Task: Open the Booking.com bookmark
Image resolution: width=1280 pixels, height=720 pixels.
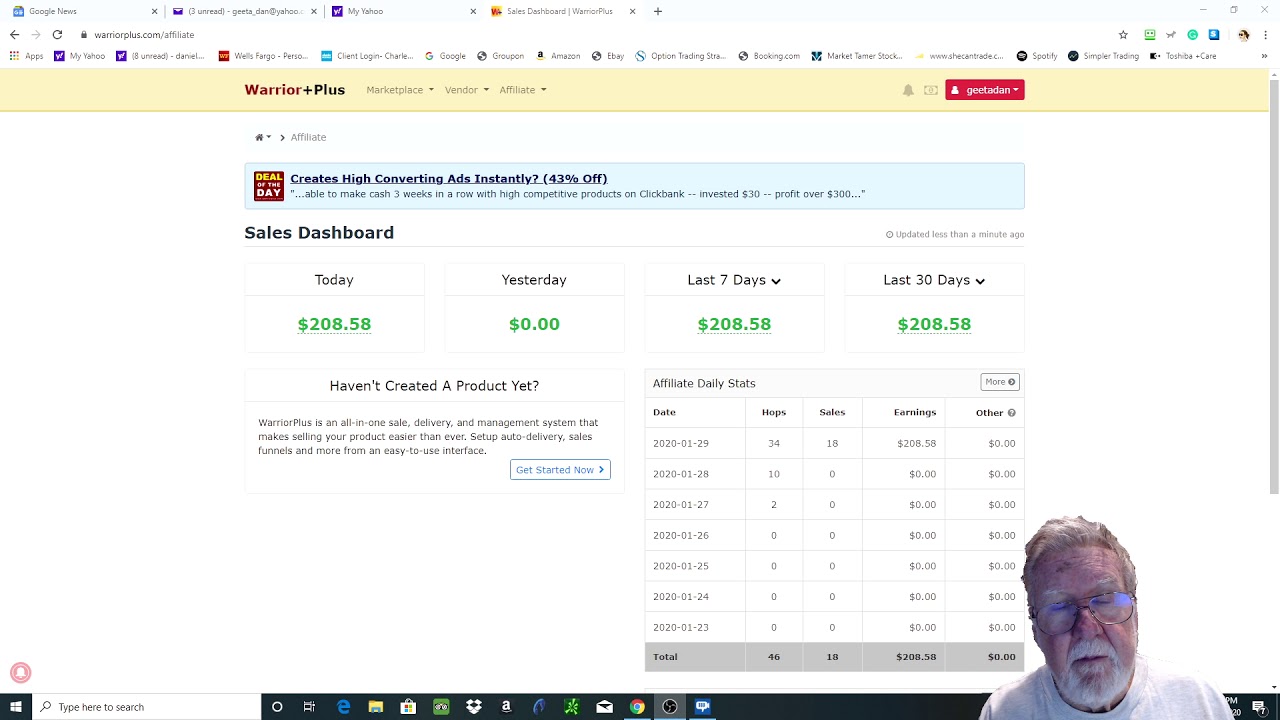Action: point(769,56)
